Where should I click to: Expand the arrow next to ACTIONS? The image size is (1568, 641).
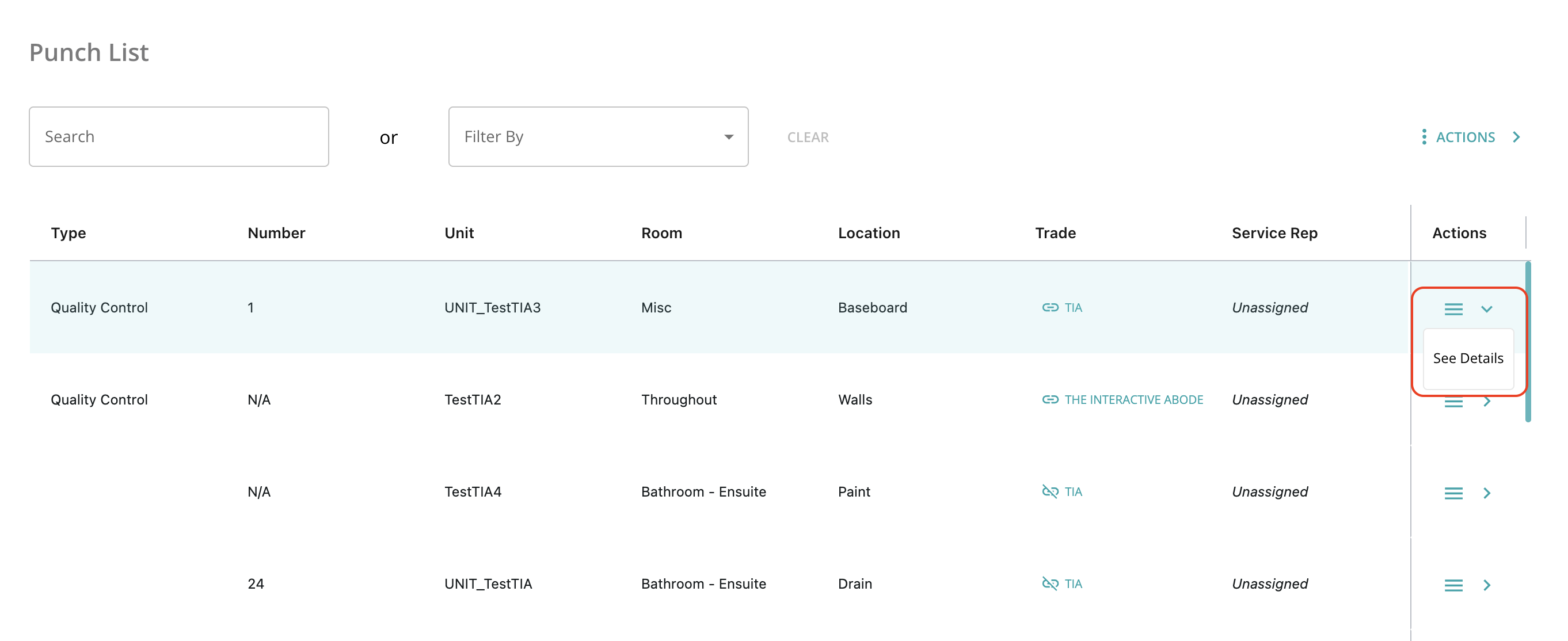tap(1516, 137)
